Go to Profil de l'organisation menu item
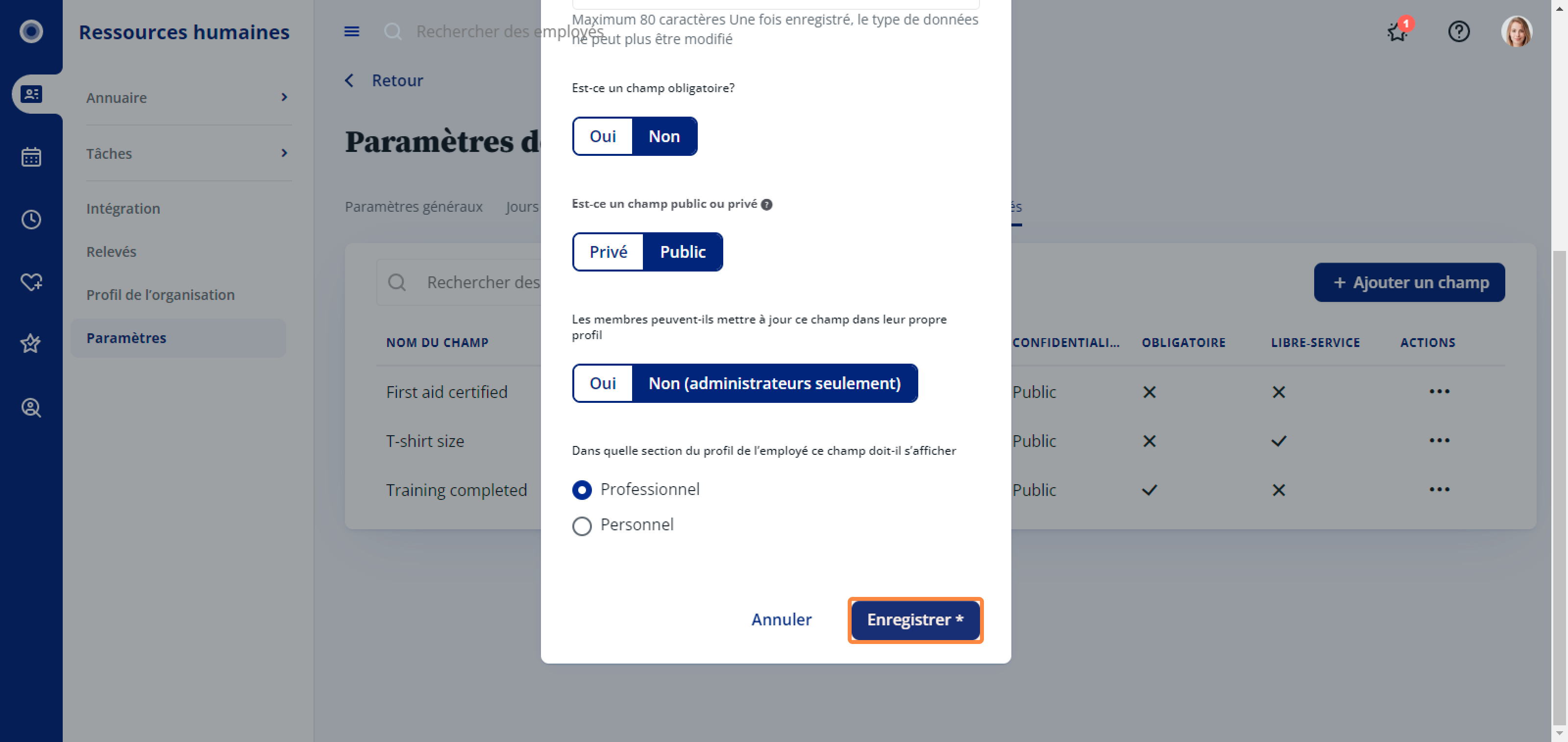Screen dimensions: 1568x742 (160, 295)
